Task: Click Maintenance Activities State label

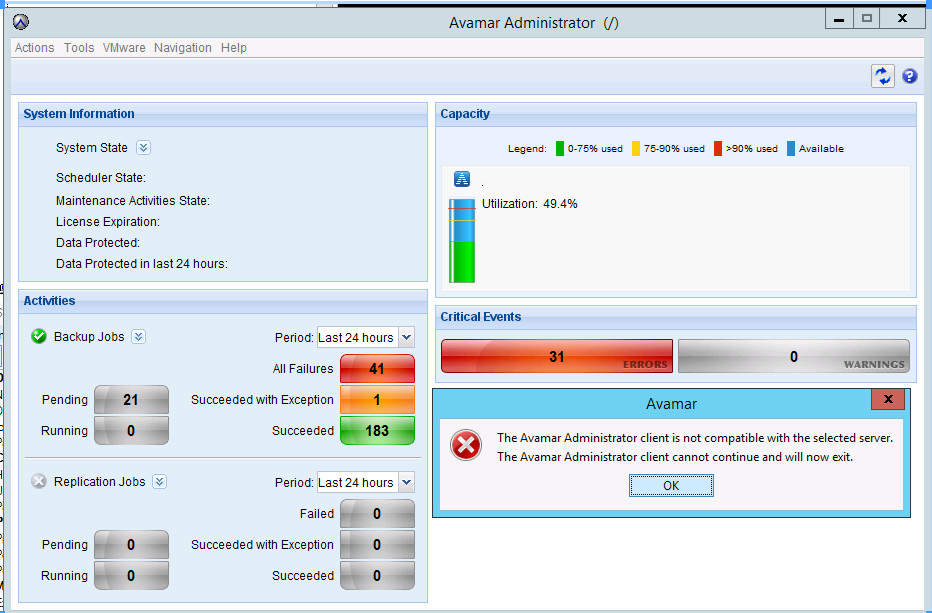Action: [133, 201]
